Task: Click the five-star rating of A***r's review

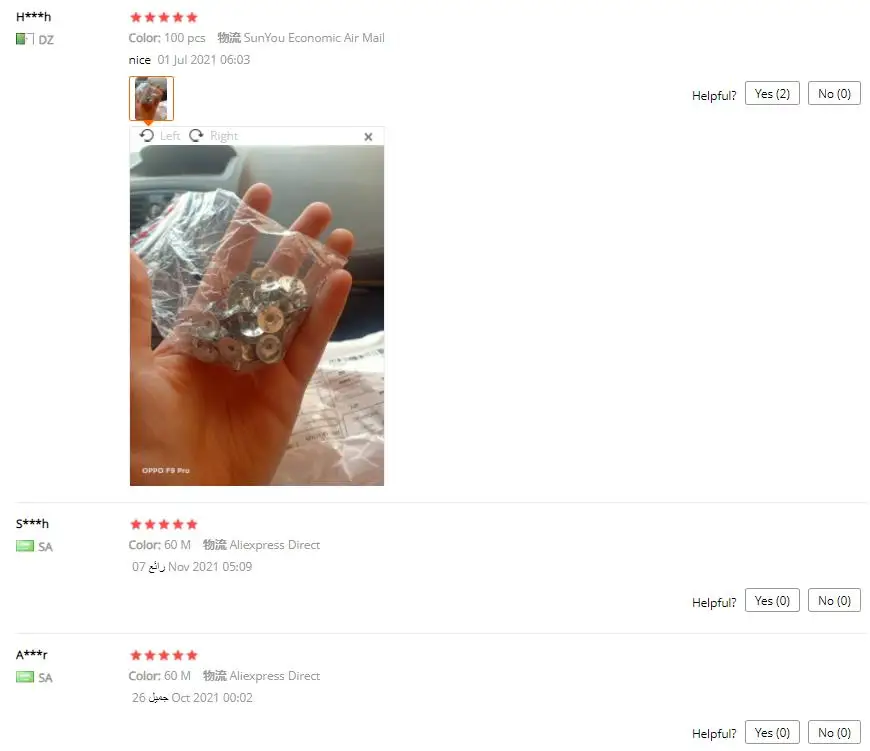Action: tap(164, 655)
